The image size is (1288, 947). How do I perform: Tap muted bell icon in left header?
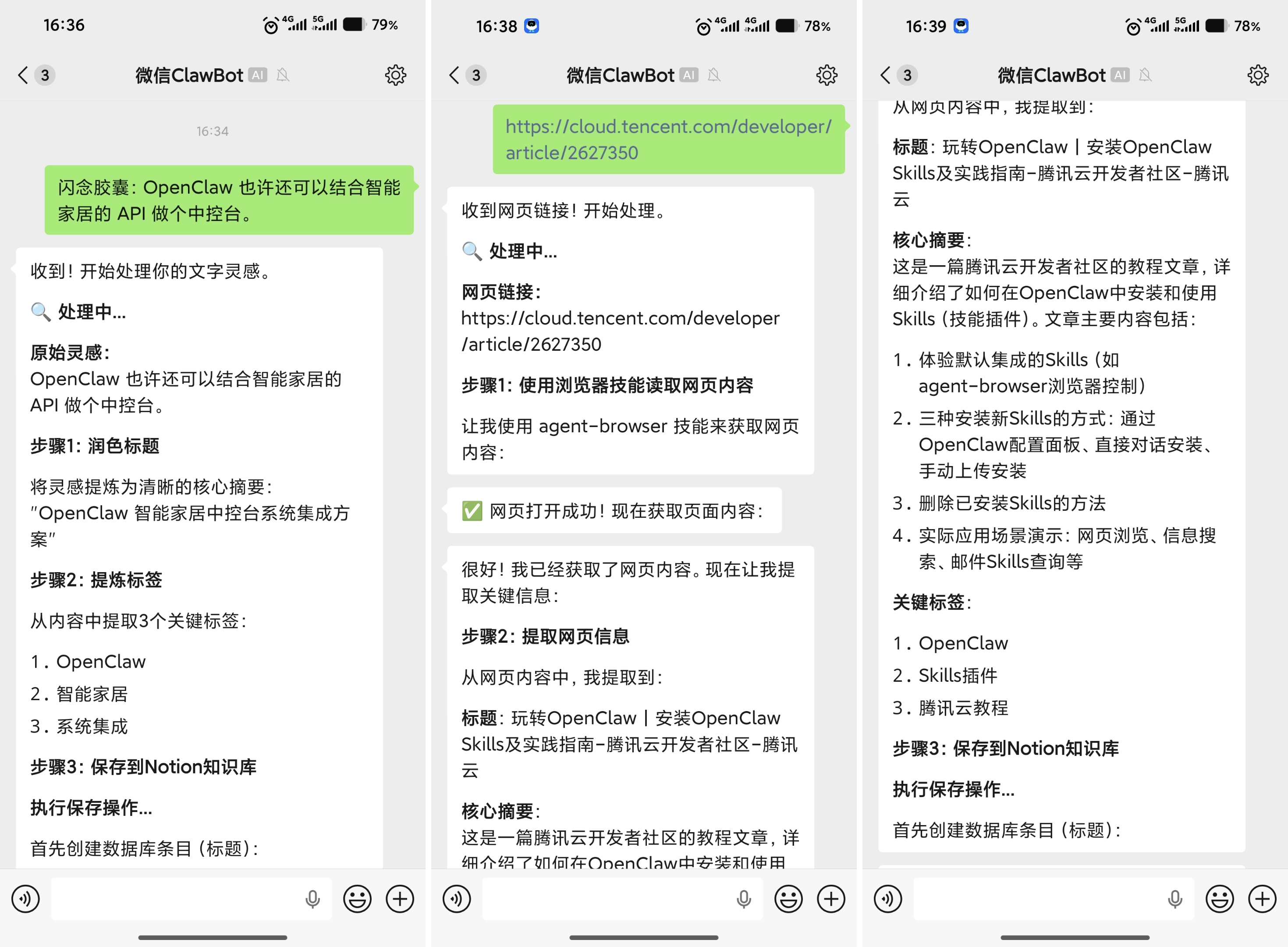pos(283,75)
